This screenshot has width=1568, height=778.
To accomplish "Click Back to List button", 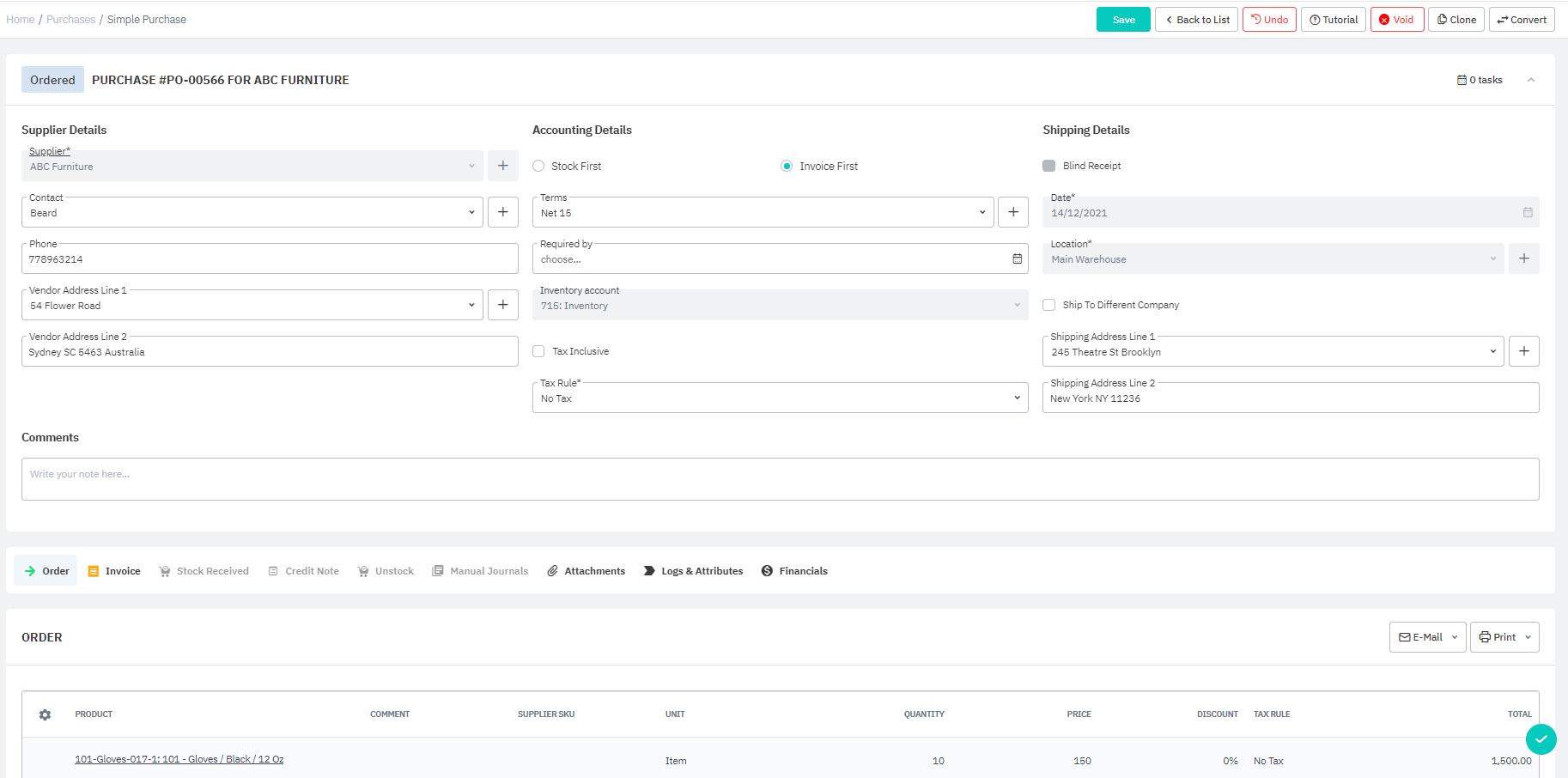I will tap(1196, 20).
